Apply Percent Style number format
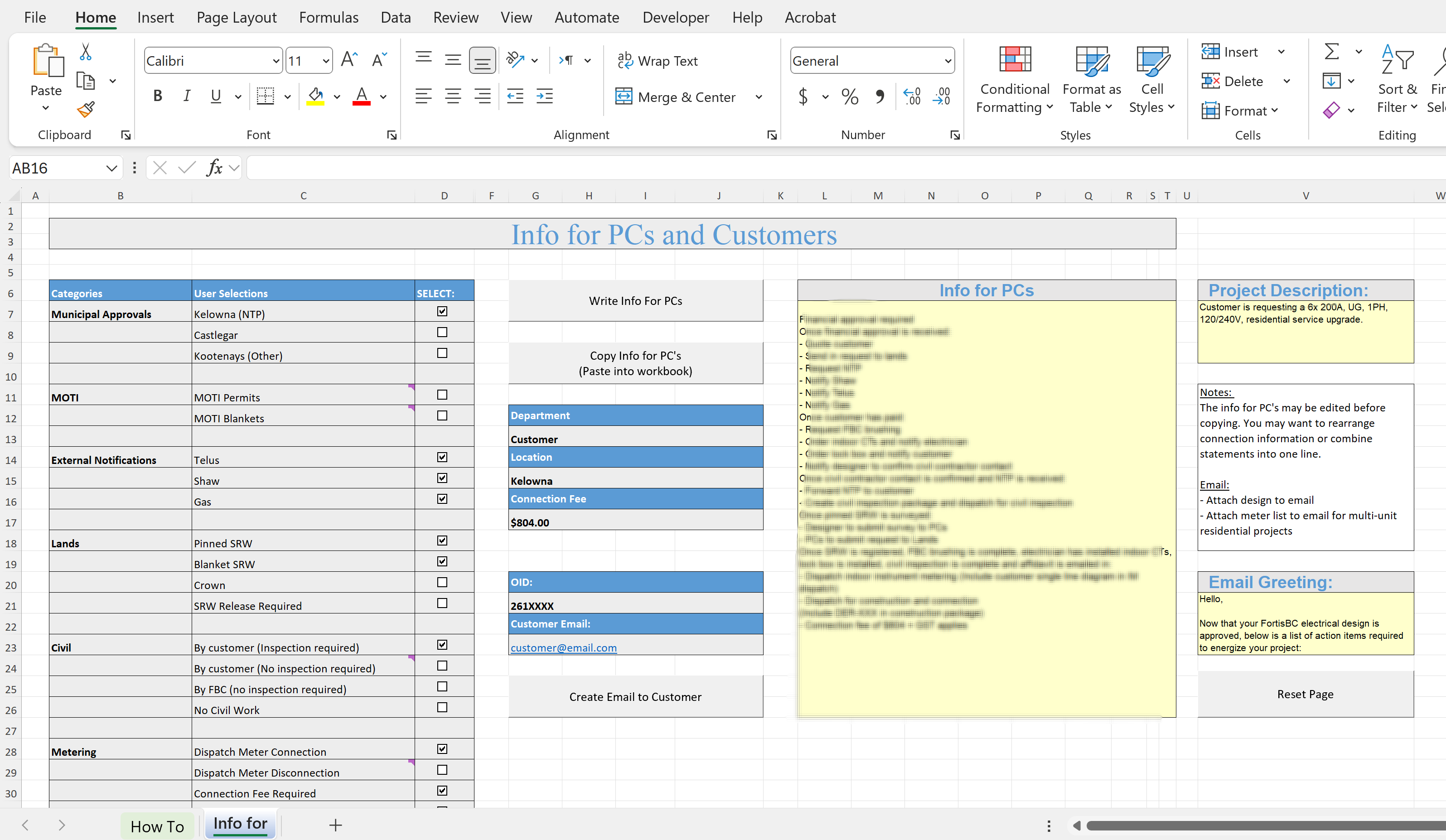This screenshot has width=1446, height=840. [x=849, y=97]
